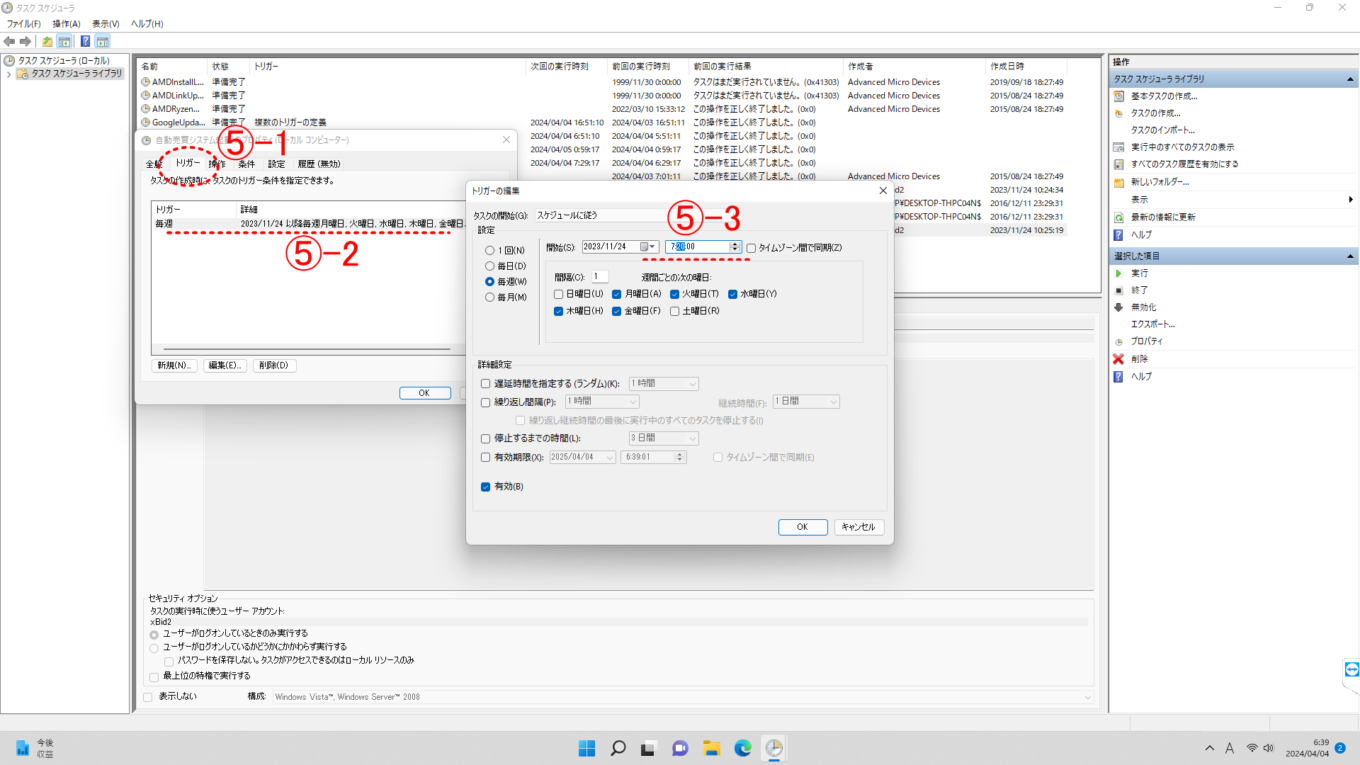Click the Edit (編集) button under trigger list
1360x765 pixels.
[225, 366]
